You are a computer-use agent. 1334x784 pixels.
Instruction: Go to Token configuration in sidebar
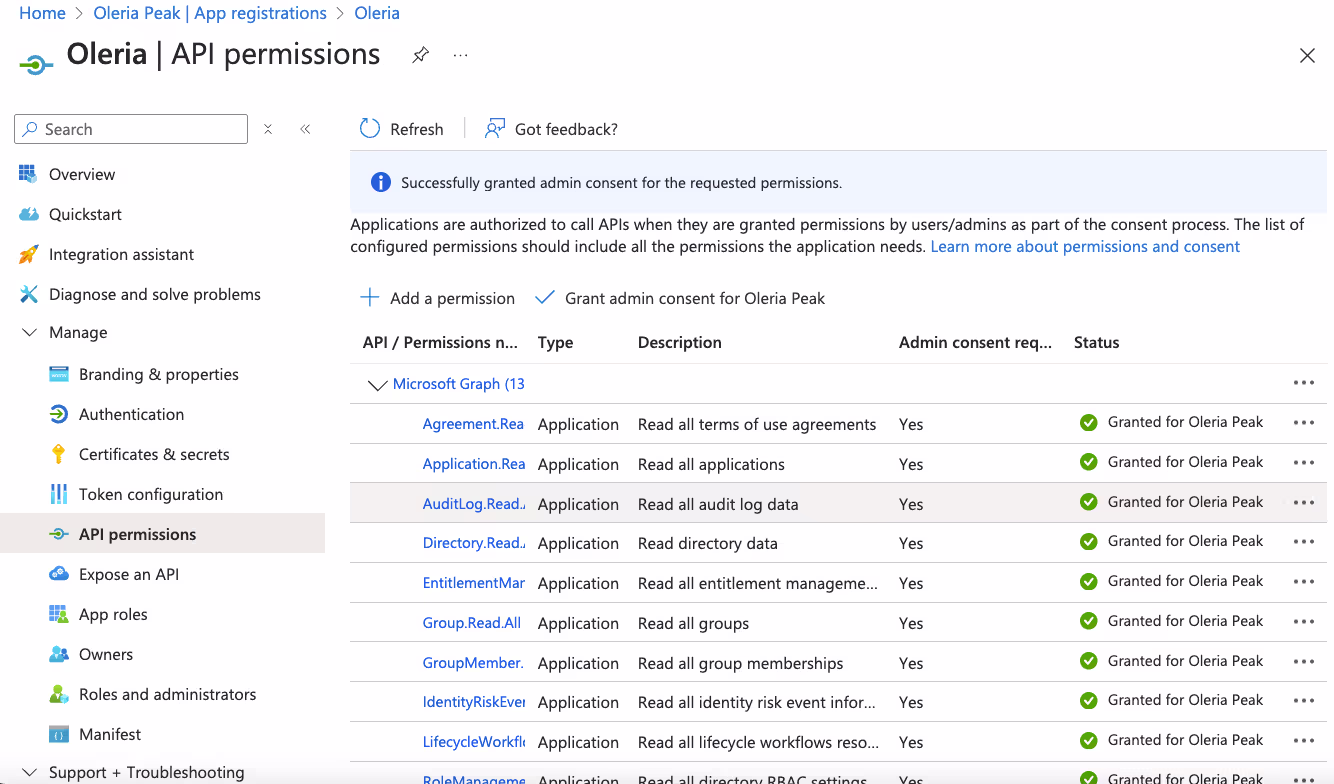pos(151,494)
